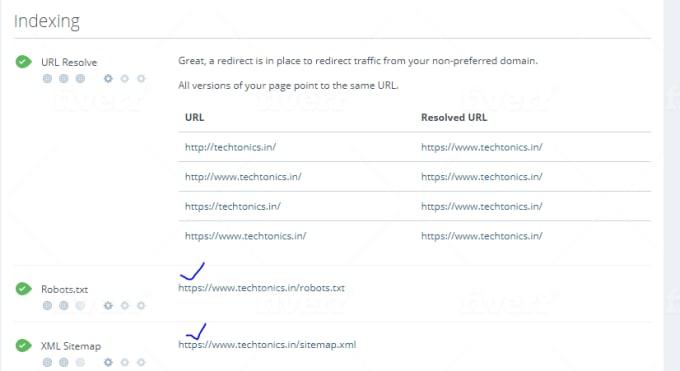
Task: Click the second globe icon under XML Sitemap
Action: pos(64,362)
